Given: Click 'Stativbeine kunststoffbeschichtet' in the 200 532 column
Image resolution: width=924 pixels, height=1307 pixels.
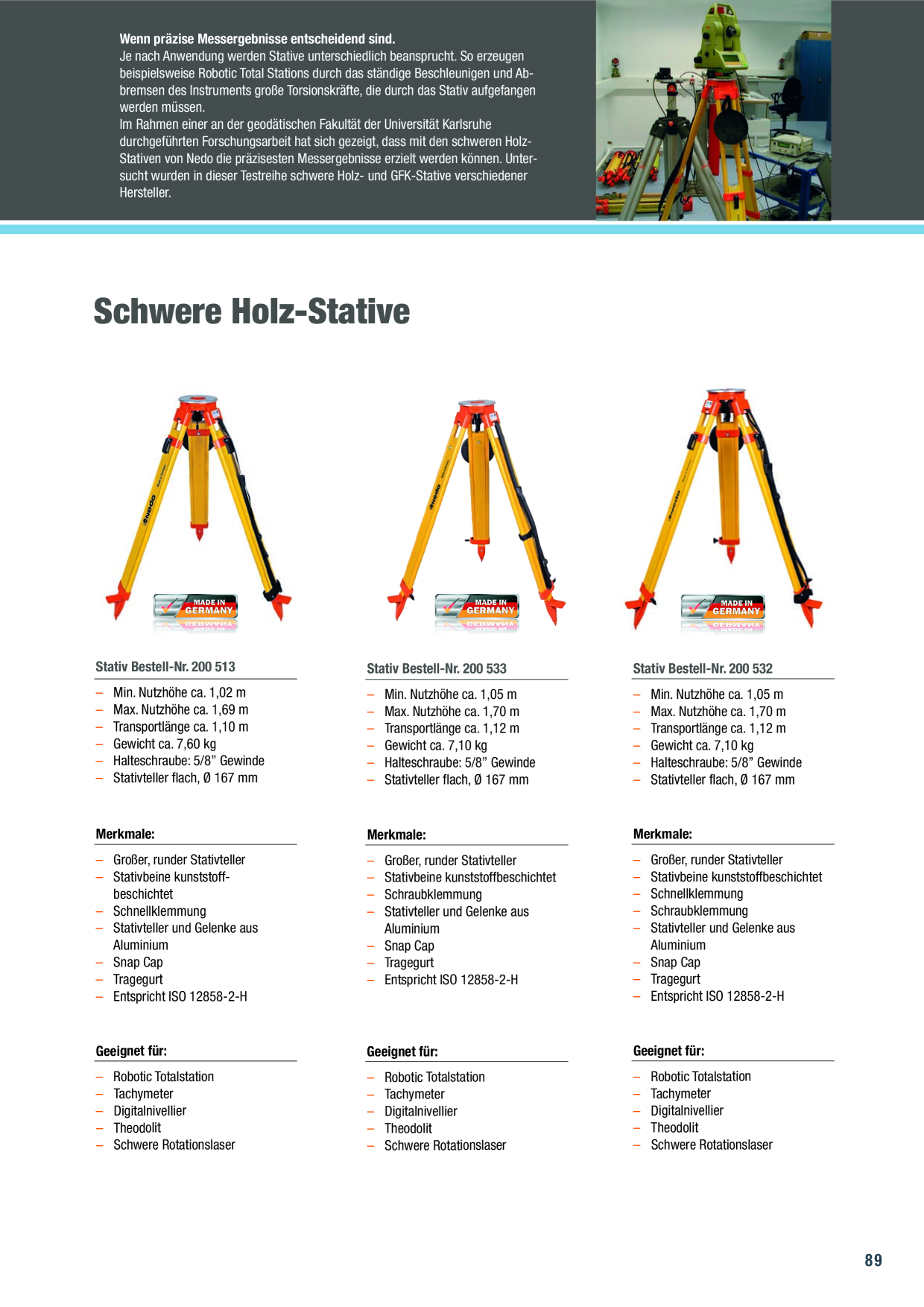Looking at the screenshot, I should (x=736, y=877).
